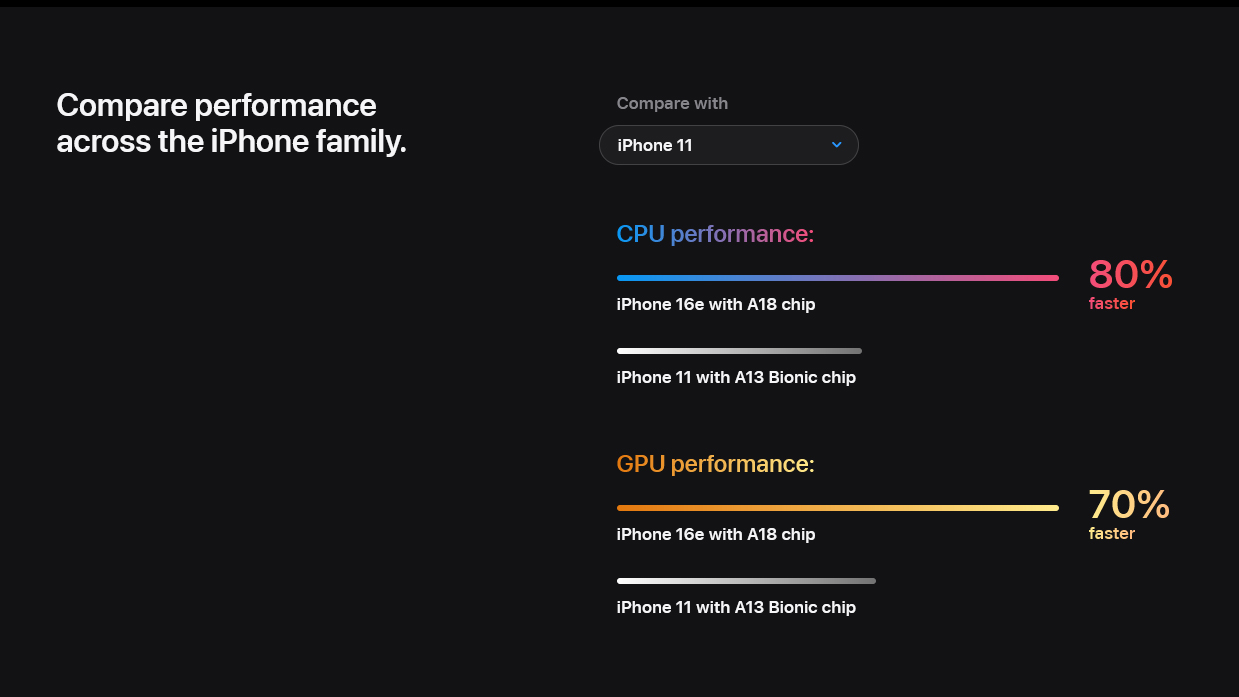Click the blue chevron in the dropdown

(836, 145)
